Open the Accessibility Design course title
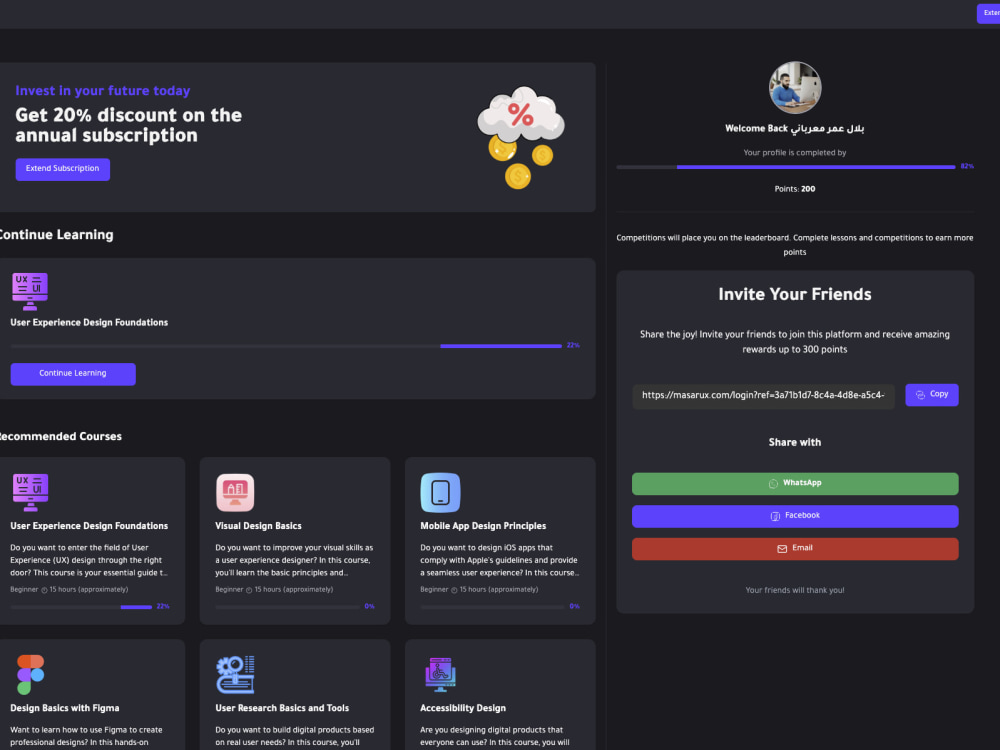1000x750 pixels. (463, 708)
